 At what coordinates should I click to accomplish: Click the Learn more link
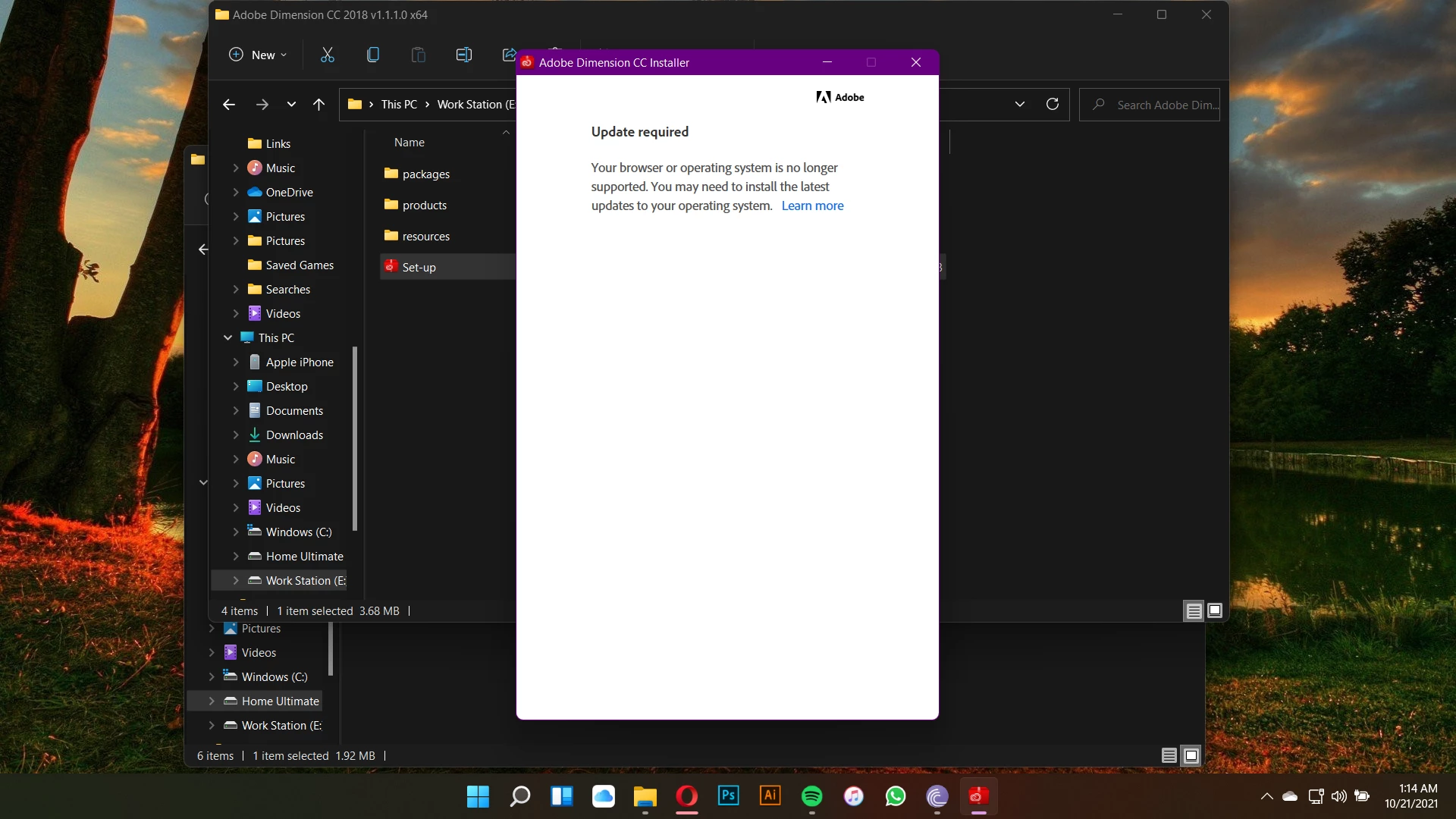[812, 206]
